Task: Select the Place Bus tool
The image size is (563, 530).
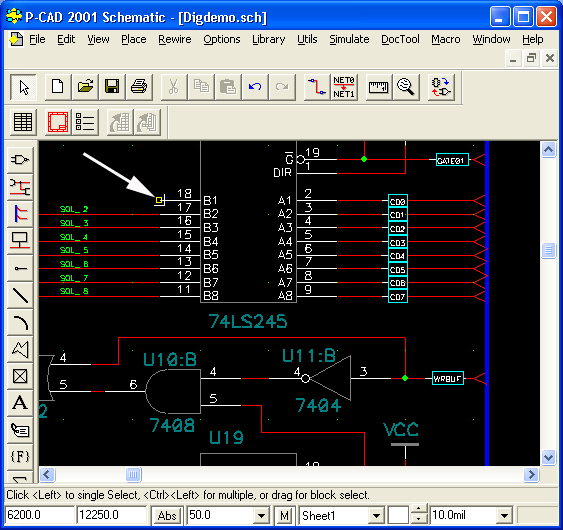Action: pos(20,214)
